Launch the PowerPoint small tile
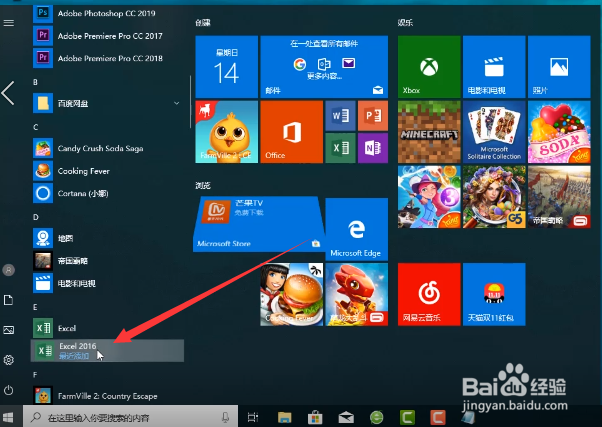602x427 pixels. [x=373, y=116]
